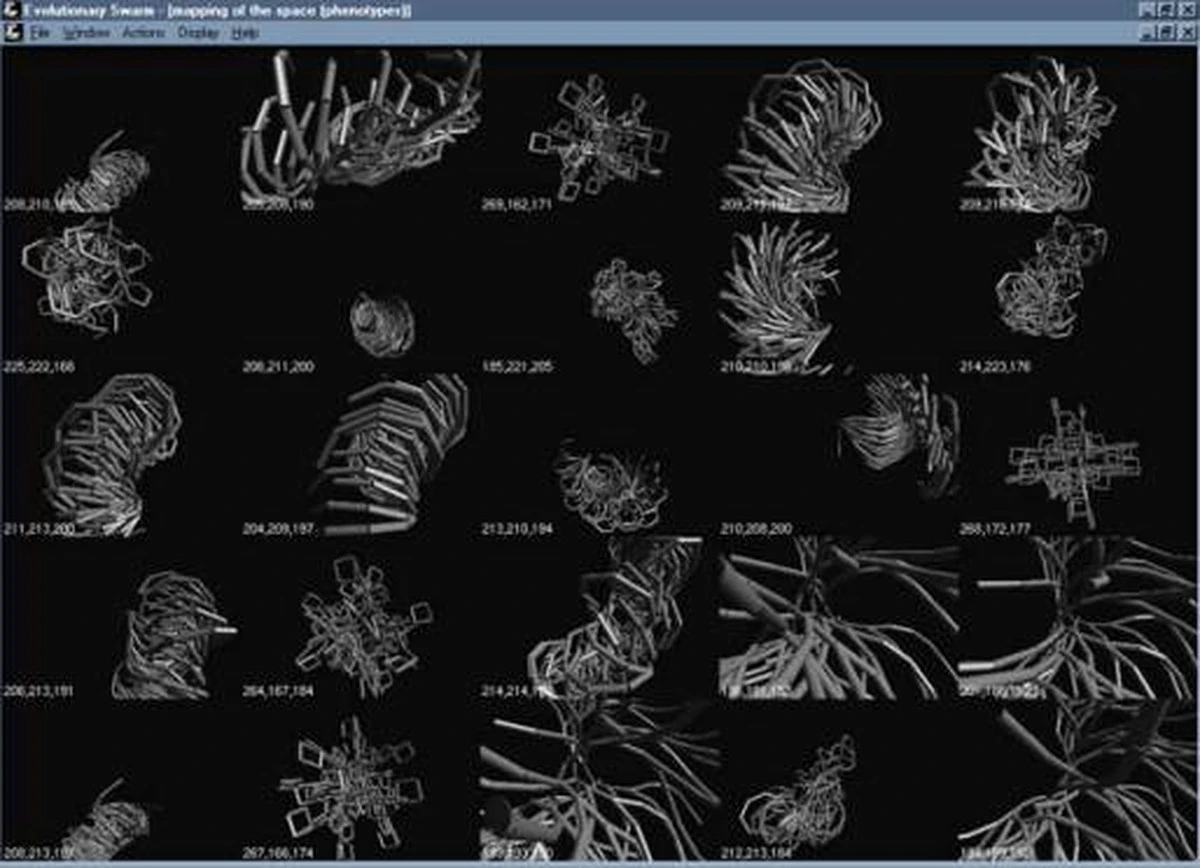Open the Actions menu
This screenshot has width=1200, height=868.
tap(144, 33)
